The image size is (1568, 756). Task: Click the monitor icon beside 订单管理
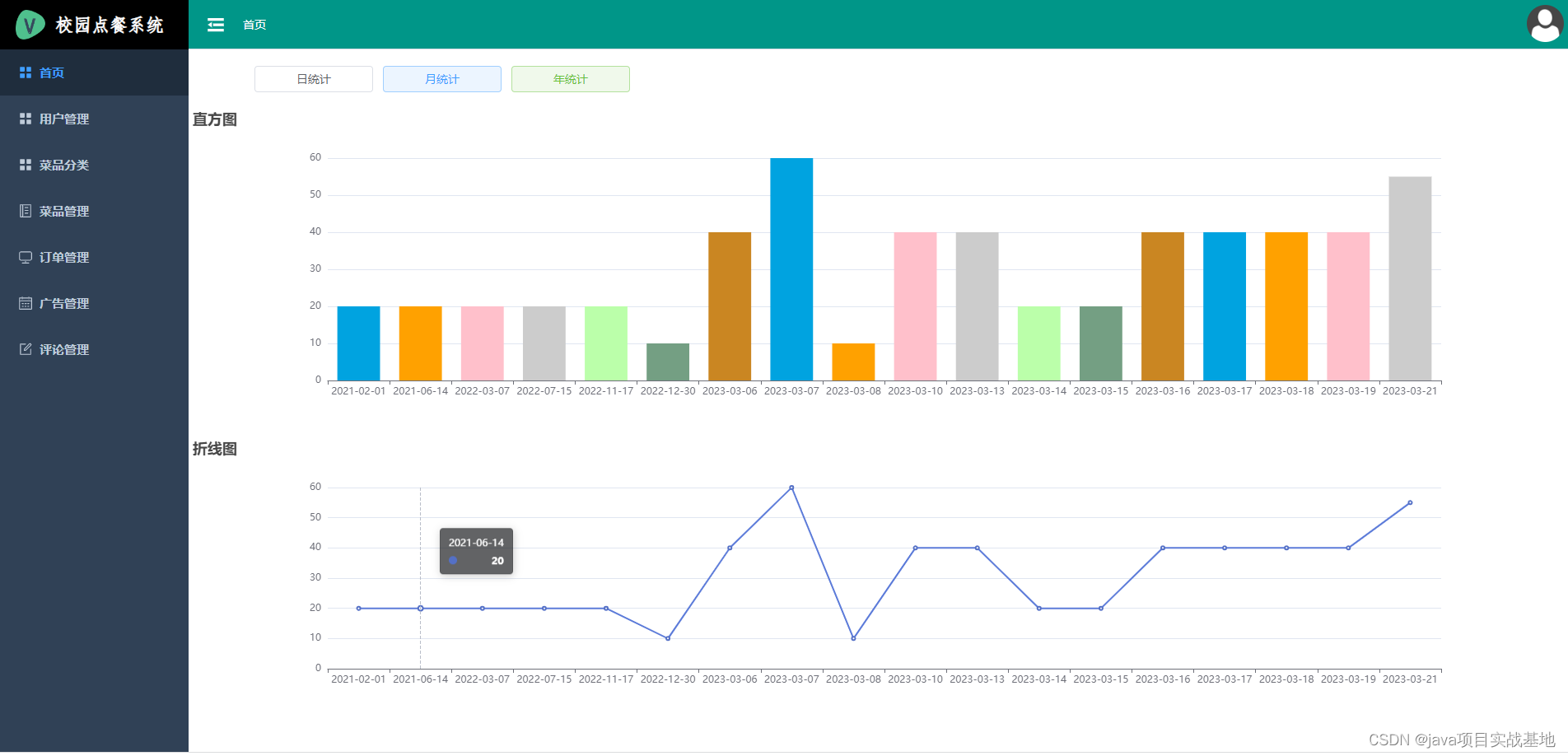click(x=26, y=257)
